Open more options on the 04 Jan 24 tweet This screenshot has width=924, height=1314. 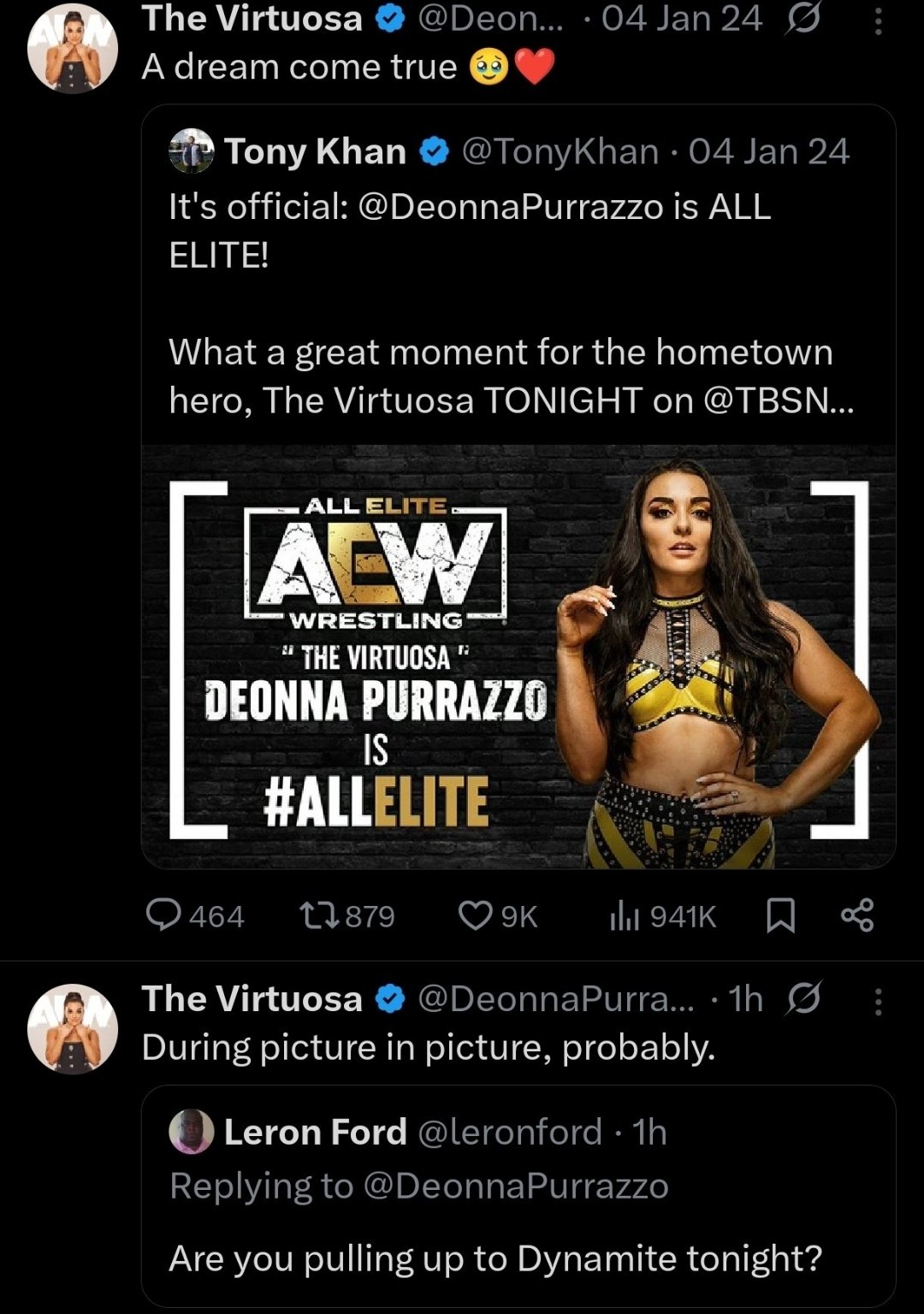pyautogui.click(x=878, y=21)
